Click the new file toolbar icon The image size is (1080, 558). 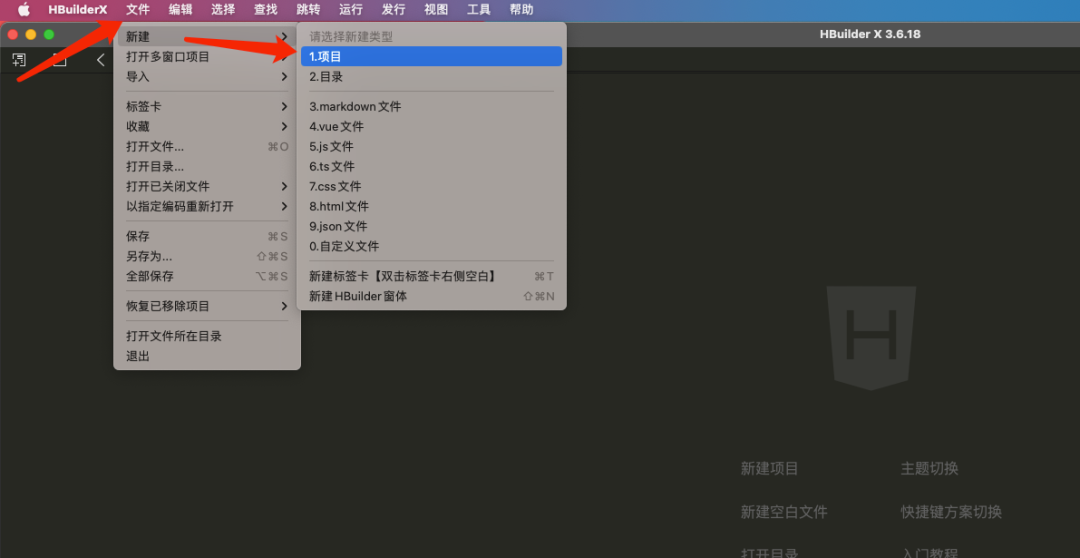pyautogui.click(x=19, y=60)
